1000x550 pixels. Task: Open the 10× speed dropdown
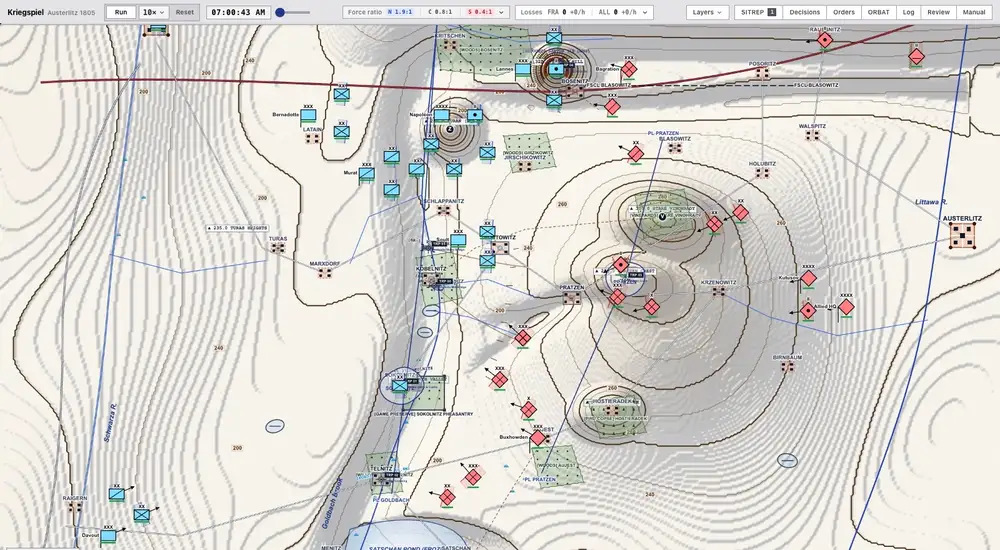(154, 12)
